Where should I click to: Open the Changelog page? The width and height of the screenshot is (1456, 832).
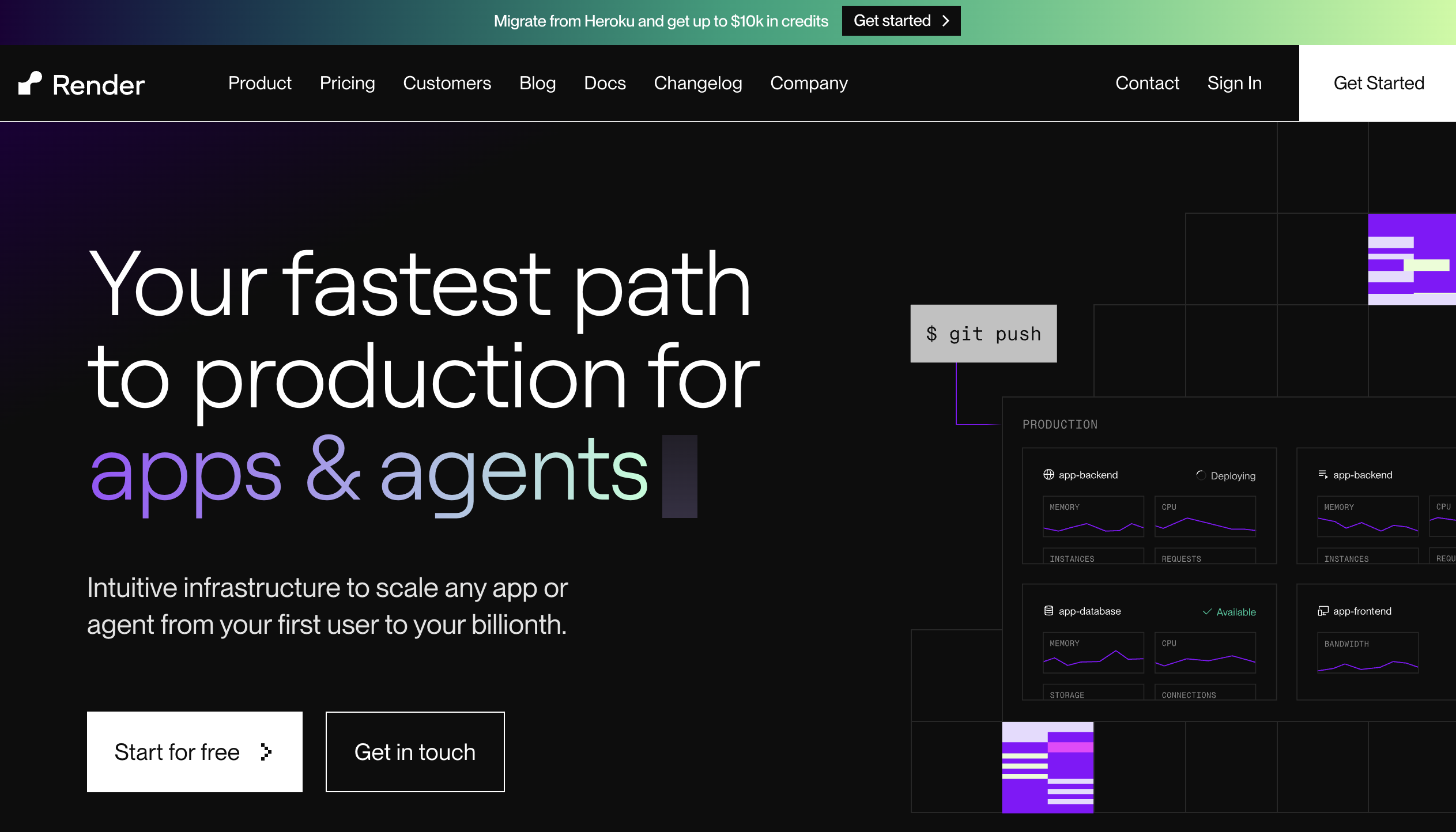point(698,83)
